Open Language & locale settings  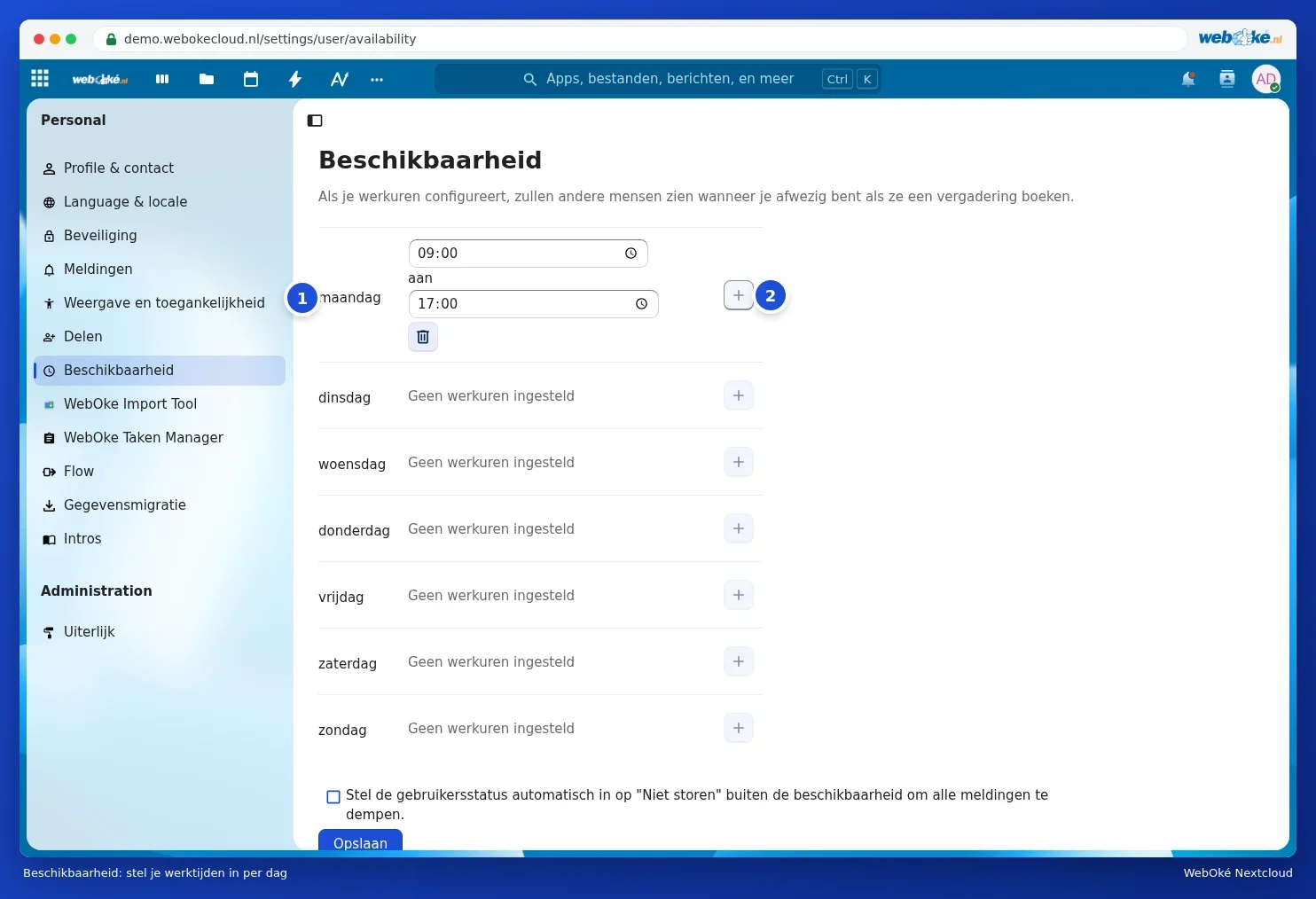pos(160,202)
